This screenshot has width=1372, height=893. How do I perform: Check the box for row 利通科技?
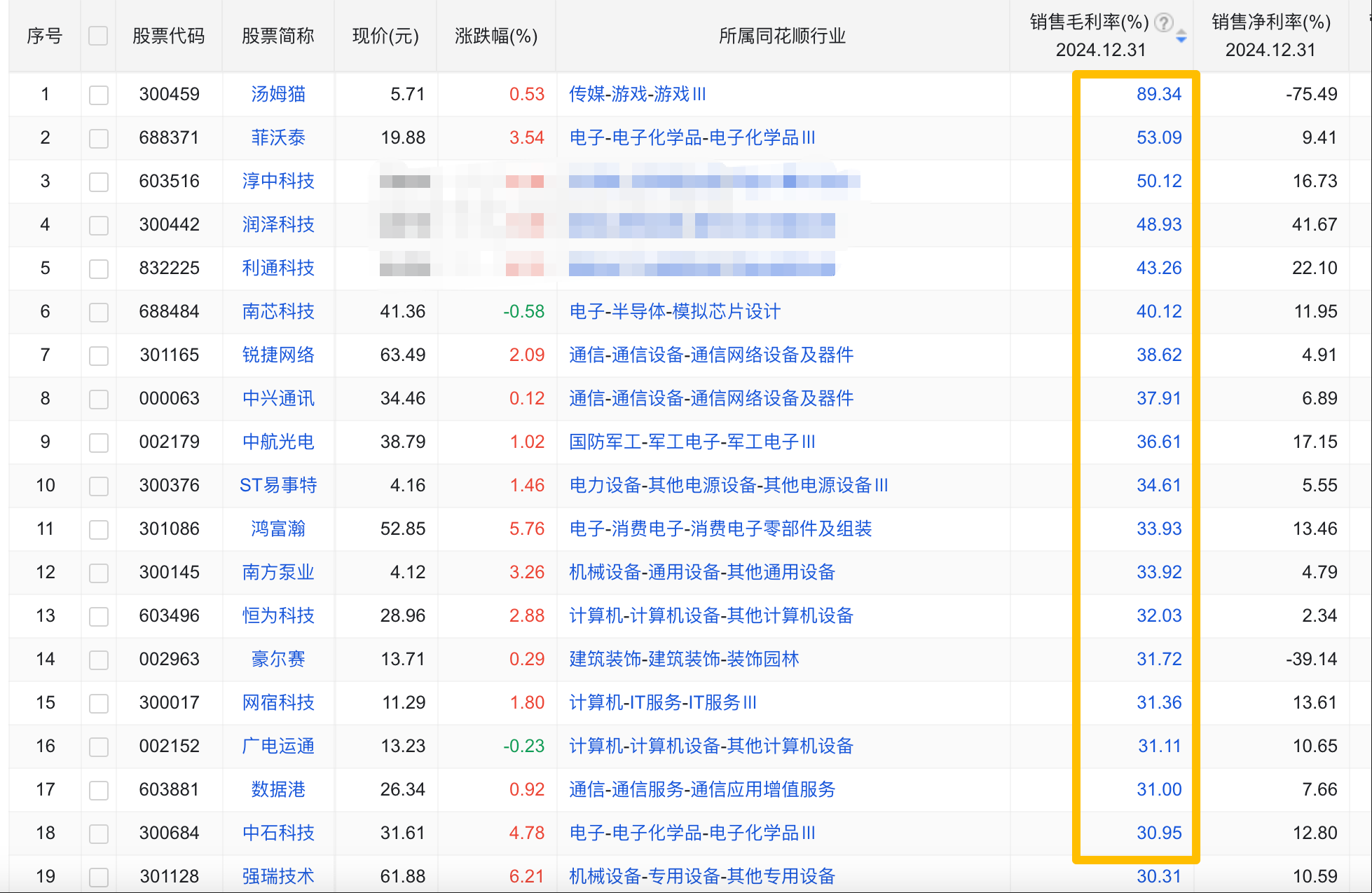[x=99, y=268]
